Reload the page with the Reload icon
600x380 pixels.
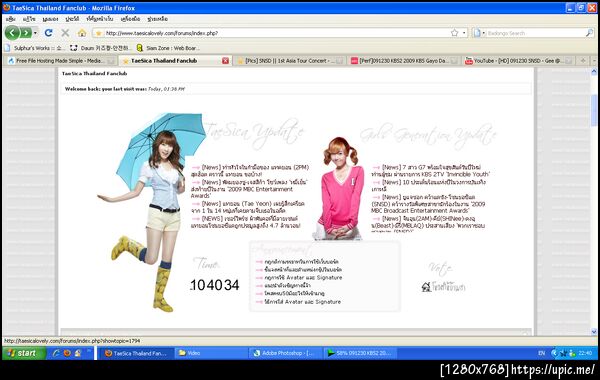49,33
